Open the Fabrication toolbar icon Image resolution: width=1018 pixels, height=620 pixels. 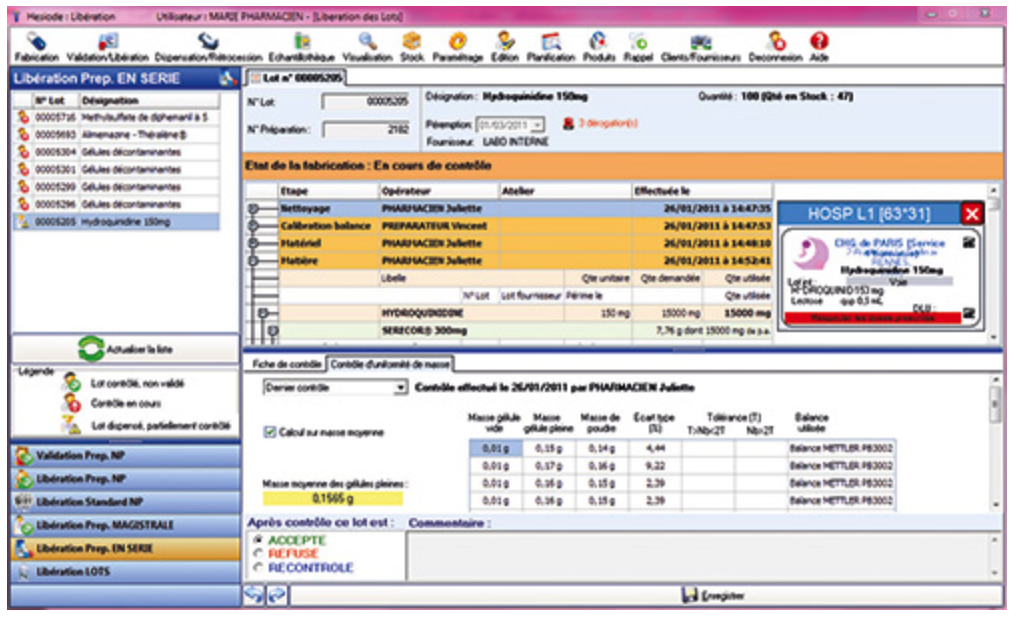pyautogui.click(x=37, y=45)
